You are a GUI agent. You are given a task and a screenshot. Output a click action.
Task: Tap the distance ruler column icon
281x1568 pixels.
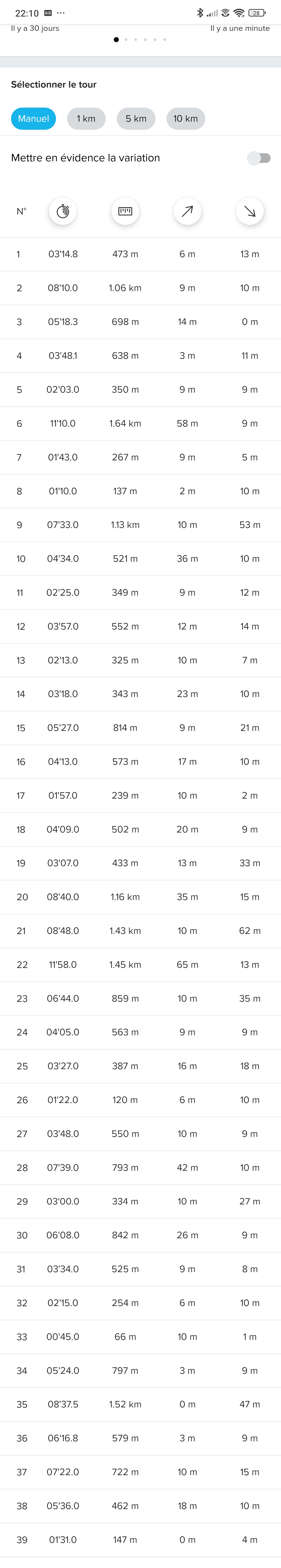tap(125, 211)
